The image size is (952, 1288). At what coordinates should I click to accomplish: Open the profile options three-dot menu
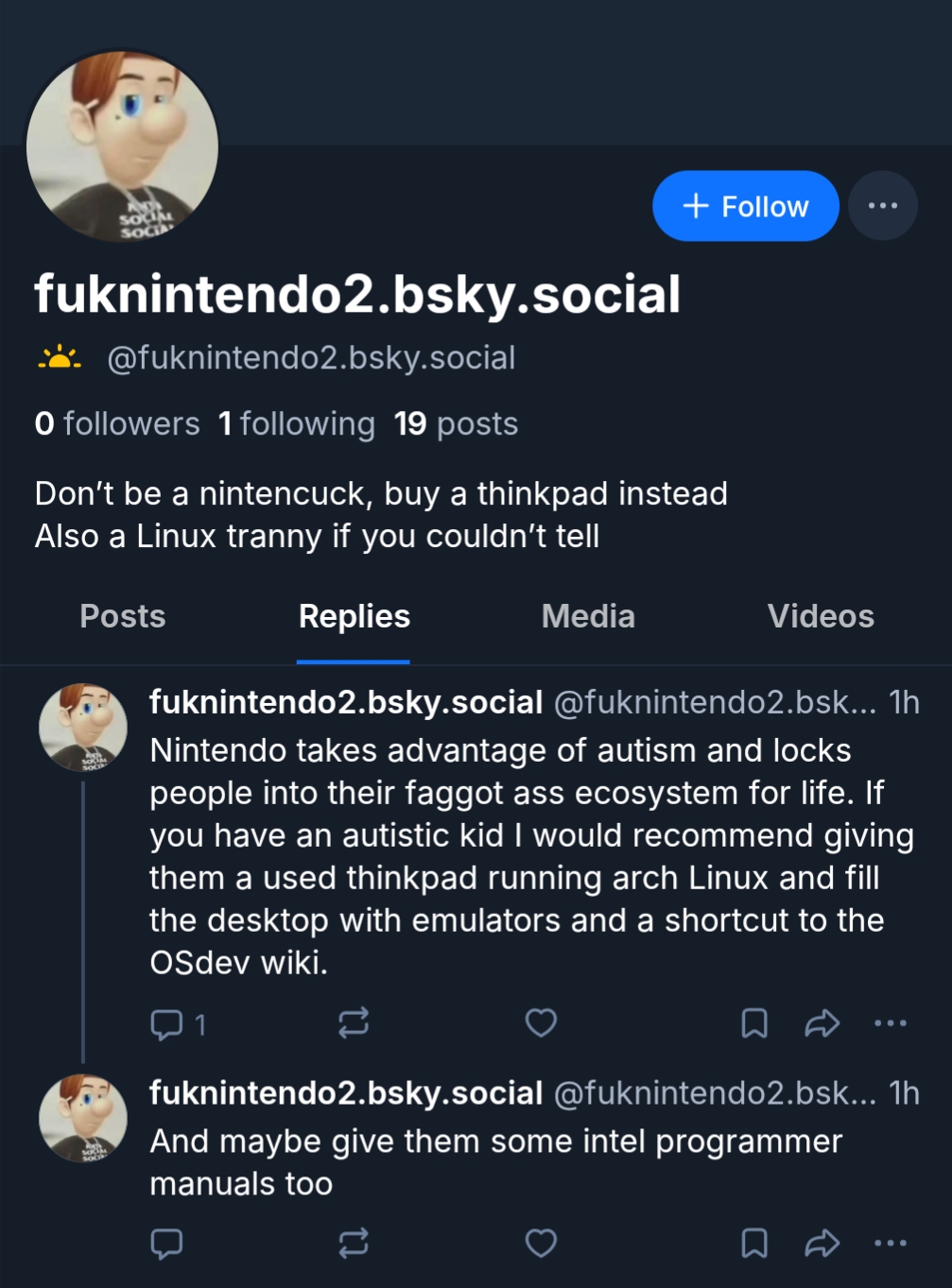[882, 206]
